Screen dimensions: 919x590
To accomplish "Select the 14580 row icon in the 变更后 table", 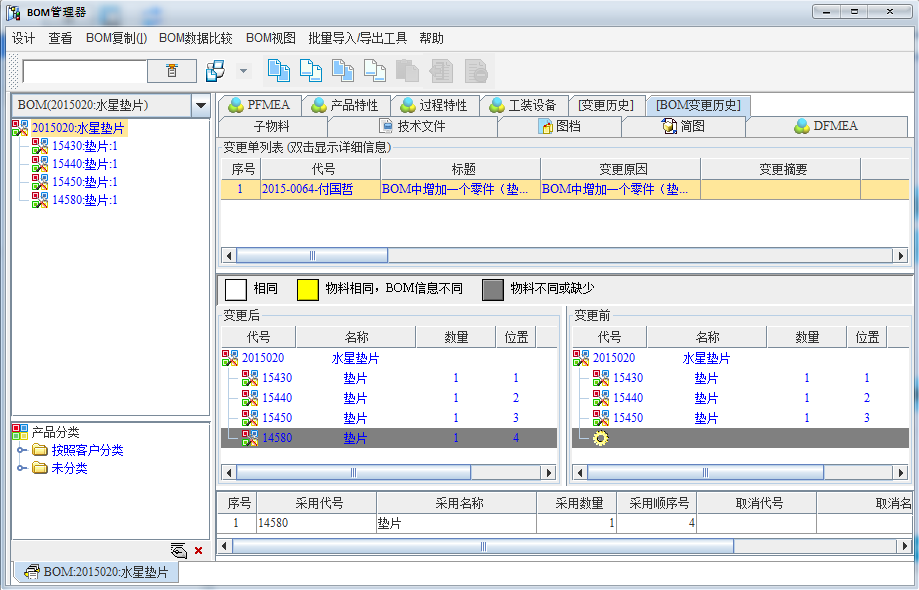I will (x=250, y=438).
